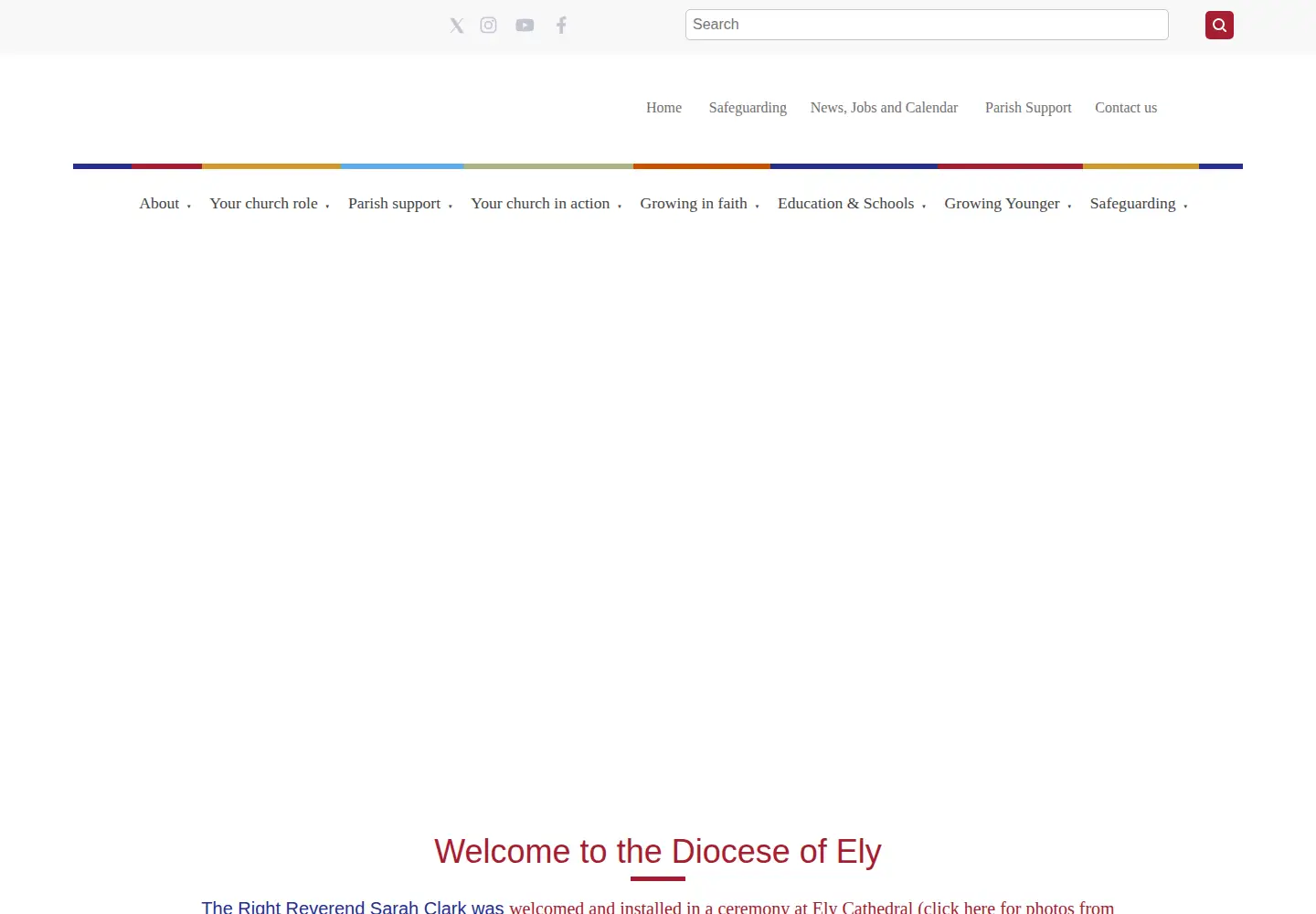Open the Instagram social icon
1316x914 pixels.
click(x=489, y=26)
